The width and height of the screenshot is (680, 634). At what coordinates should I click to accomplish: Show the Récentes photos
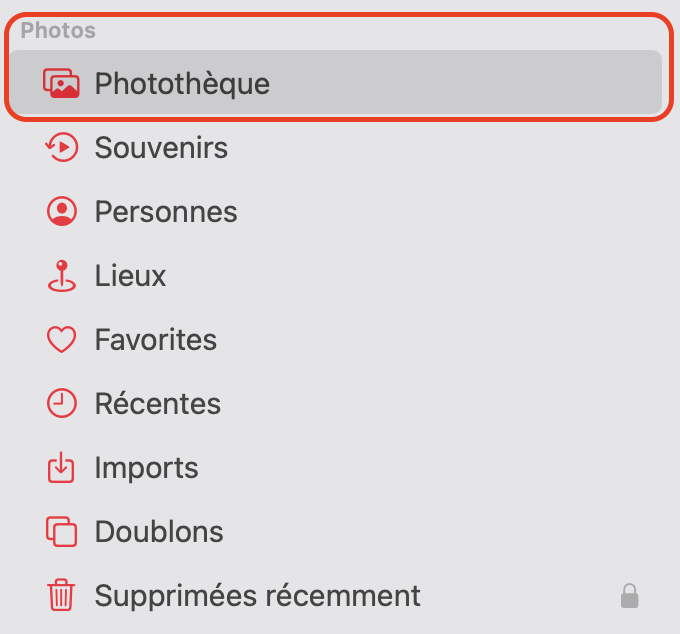tap(157, 404)
